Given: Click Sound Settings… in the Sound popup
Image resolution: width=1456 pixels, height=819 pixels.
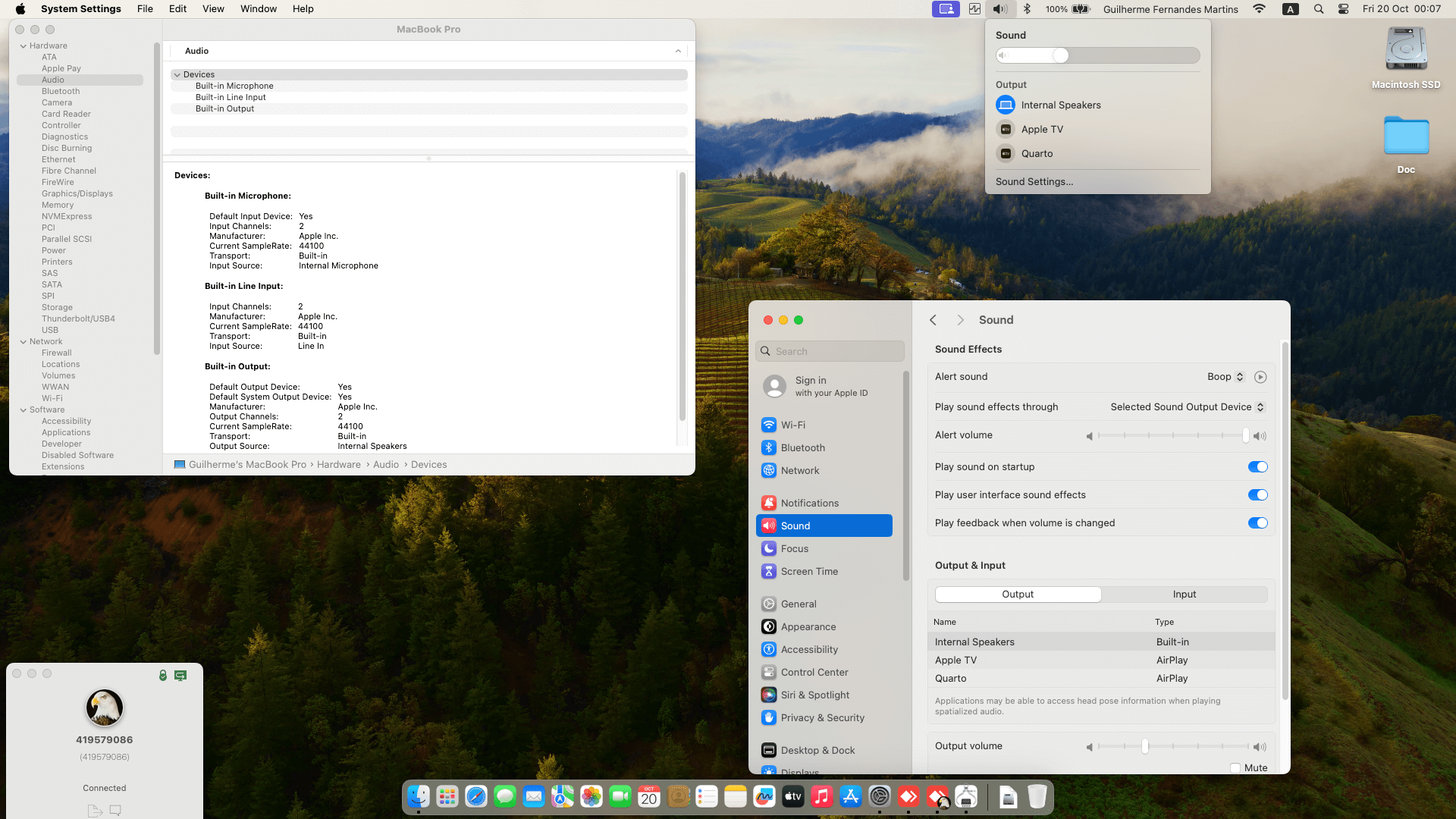Looking at the screenshot, I should point(1034,182).
